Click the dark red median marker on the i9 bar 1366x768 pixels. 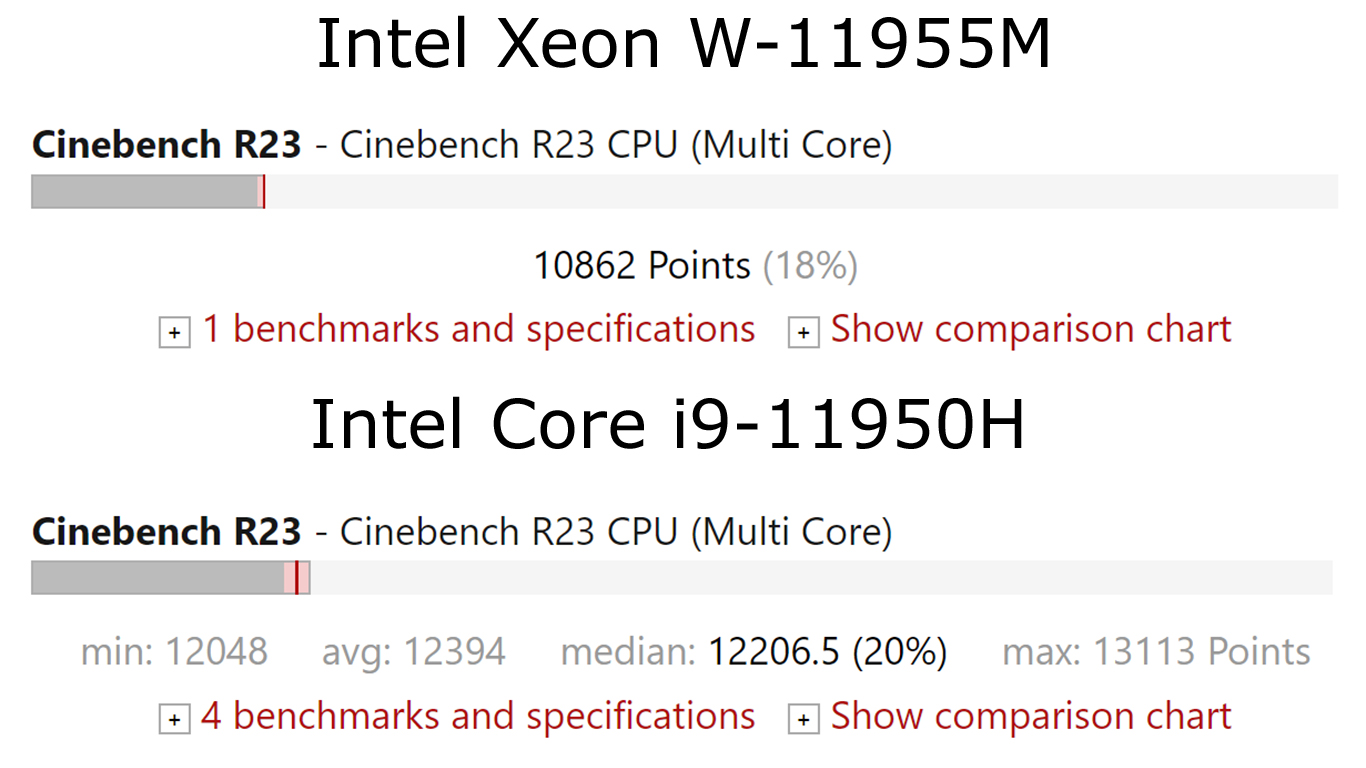coord(297,578)
